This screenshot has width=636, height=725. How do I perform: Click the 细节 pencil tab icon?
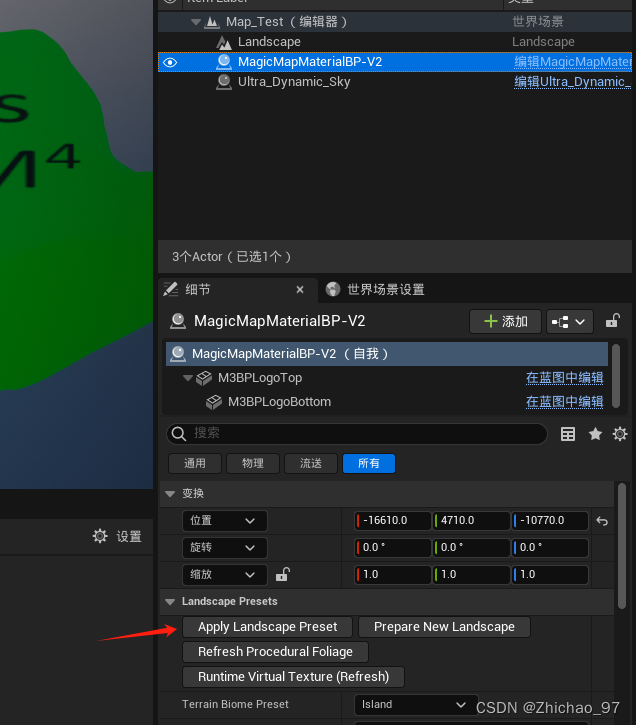171,289
